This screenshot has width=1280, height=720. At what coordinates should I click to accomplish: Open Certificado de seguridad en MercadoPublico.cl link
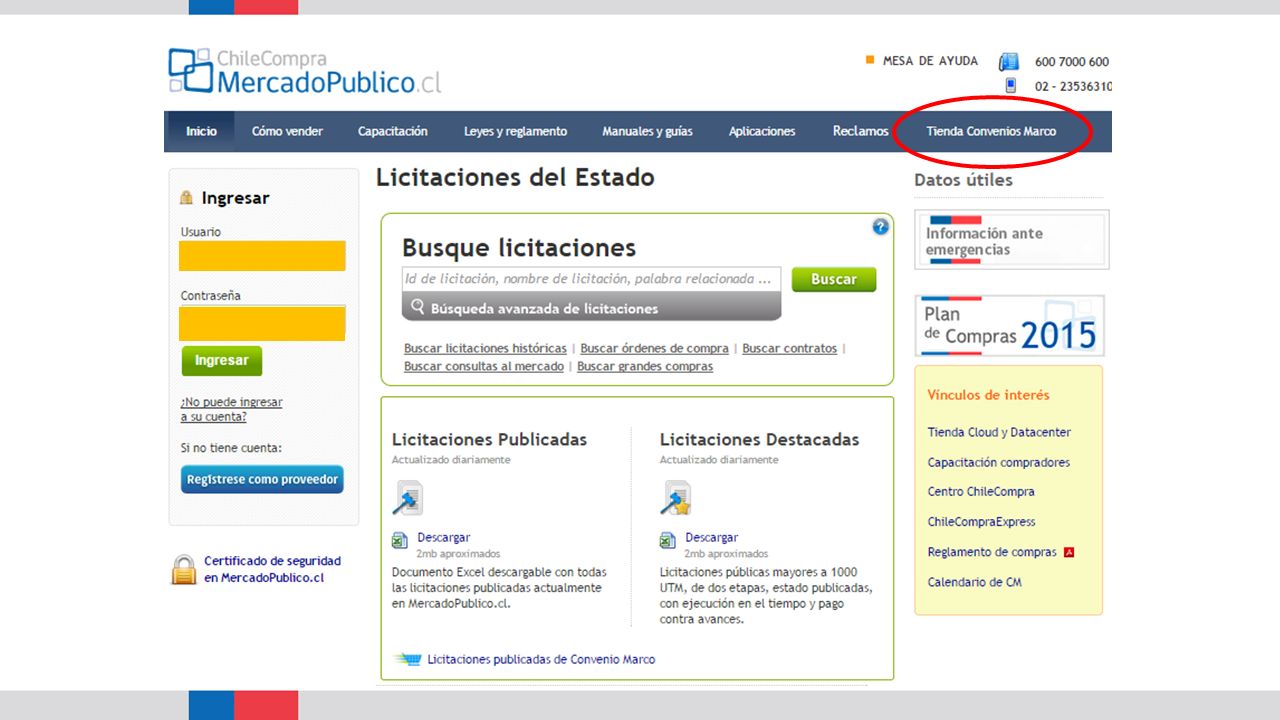click(272, 569)
